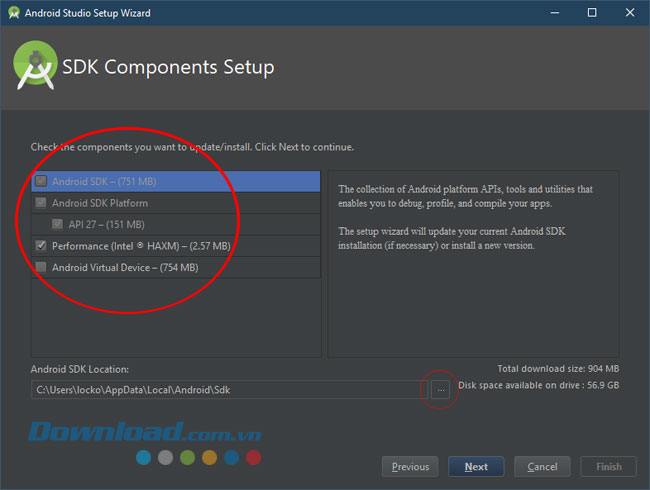Viewport: 650px width, 490px height.
Task: Click the component description text panel
Action: point(473,264)
